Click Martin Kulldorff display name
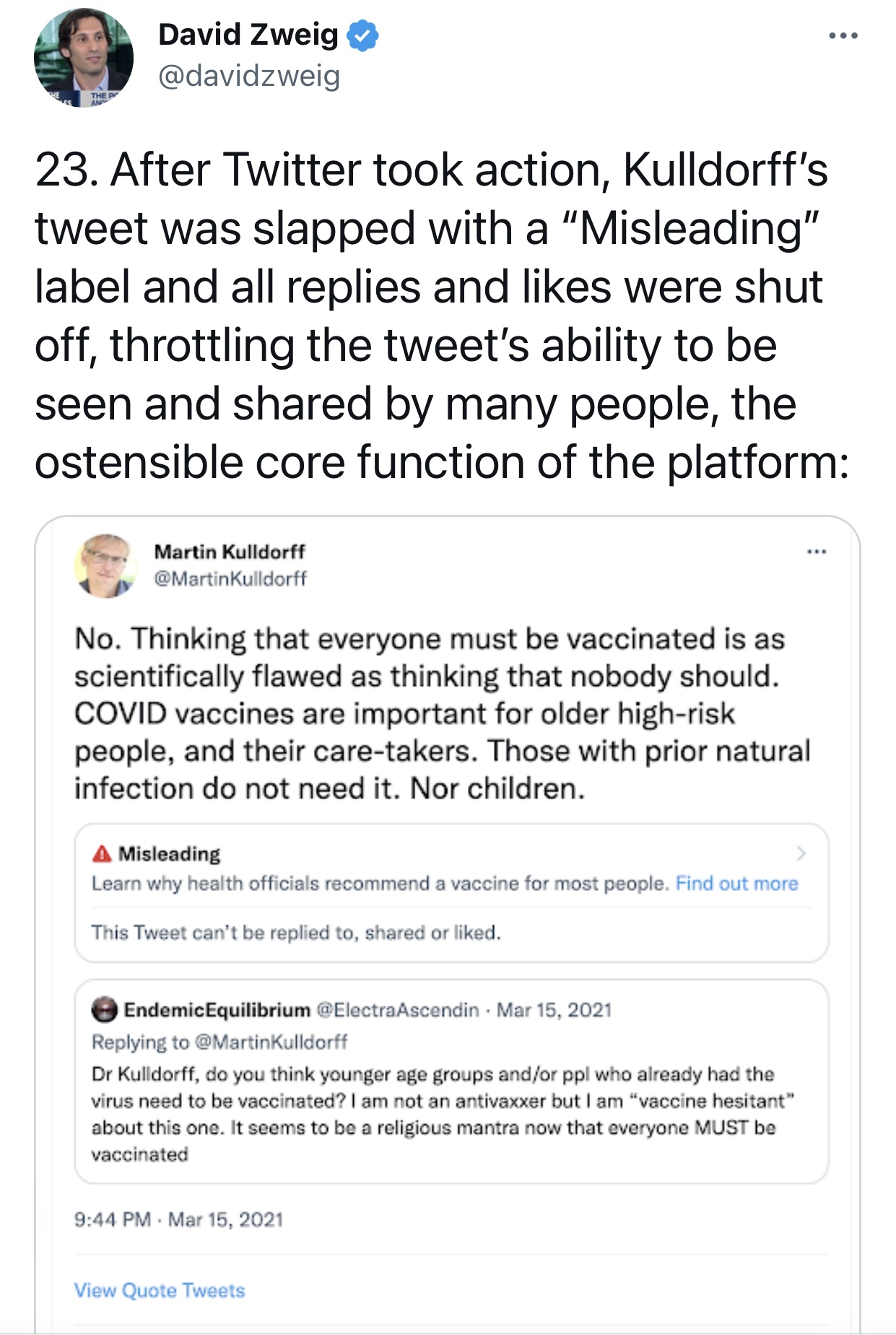The height and width of the screenshot is (1335, 896). click(x=230, y=552)
